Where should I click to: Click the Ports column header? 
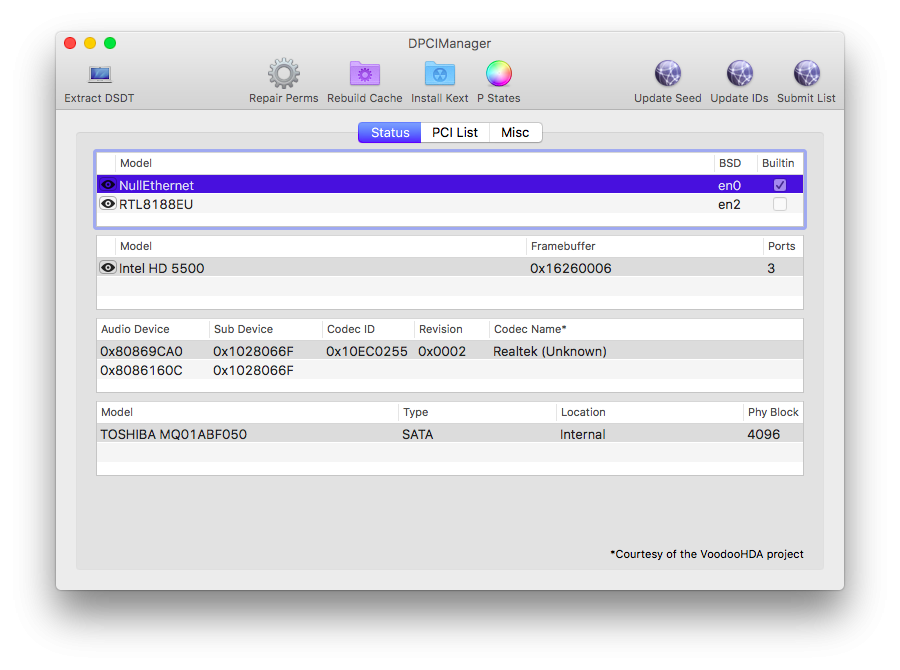tap(782, 246)
